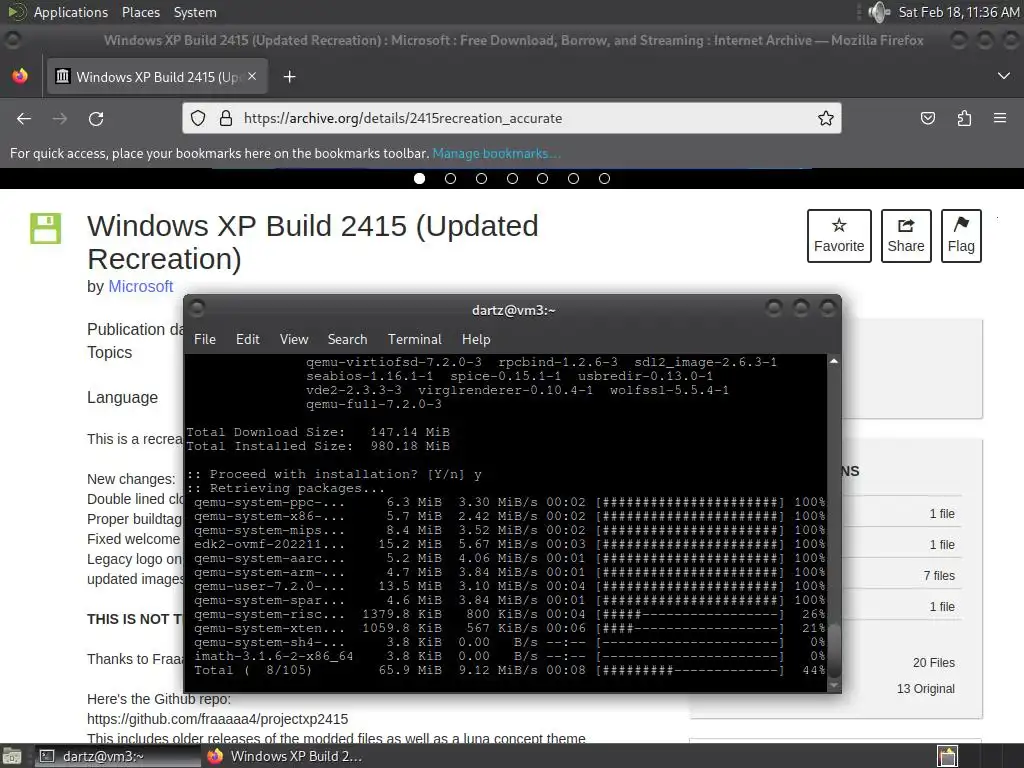Click the clock showing Sat Feb 18
The width and height of the screenshot is (1024, 768).
tap(958, 12)
